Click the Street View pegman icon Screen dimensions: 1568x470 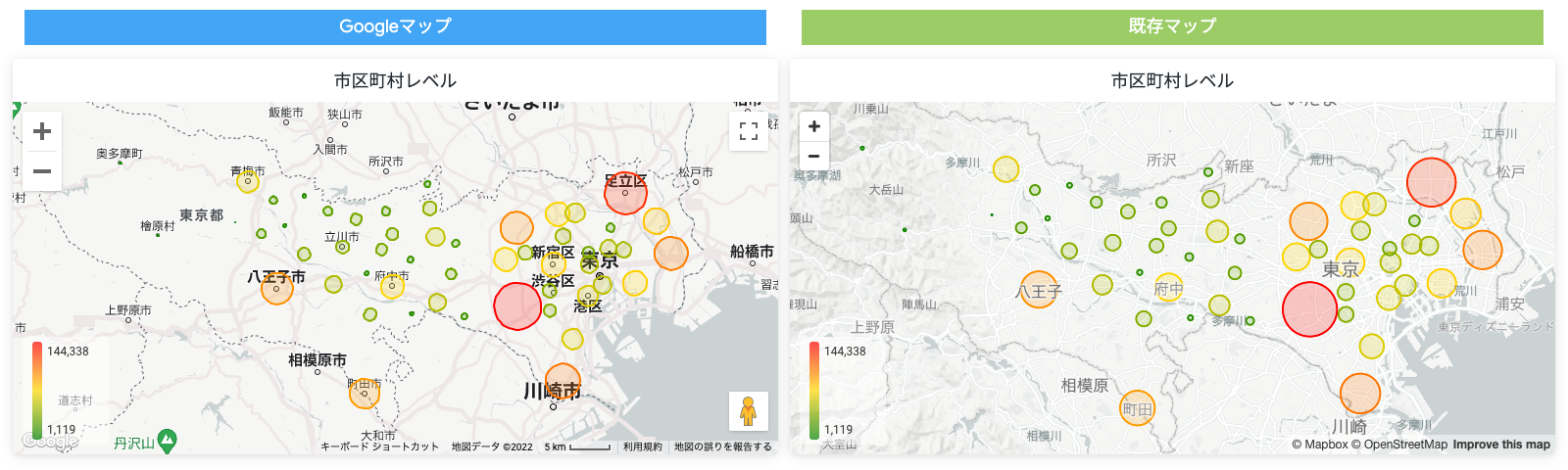(749, 411)
